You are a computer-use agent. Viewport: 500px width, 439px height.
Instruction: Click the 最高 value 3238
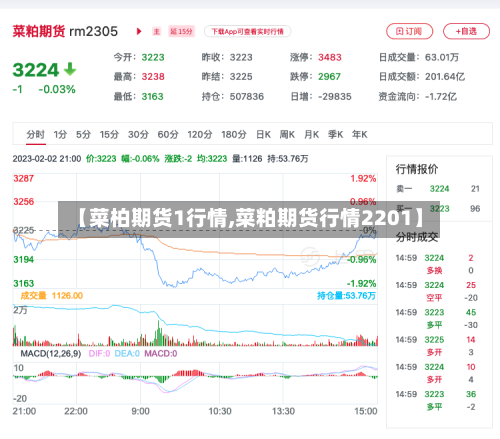point(153,77)
